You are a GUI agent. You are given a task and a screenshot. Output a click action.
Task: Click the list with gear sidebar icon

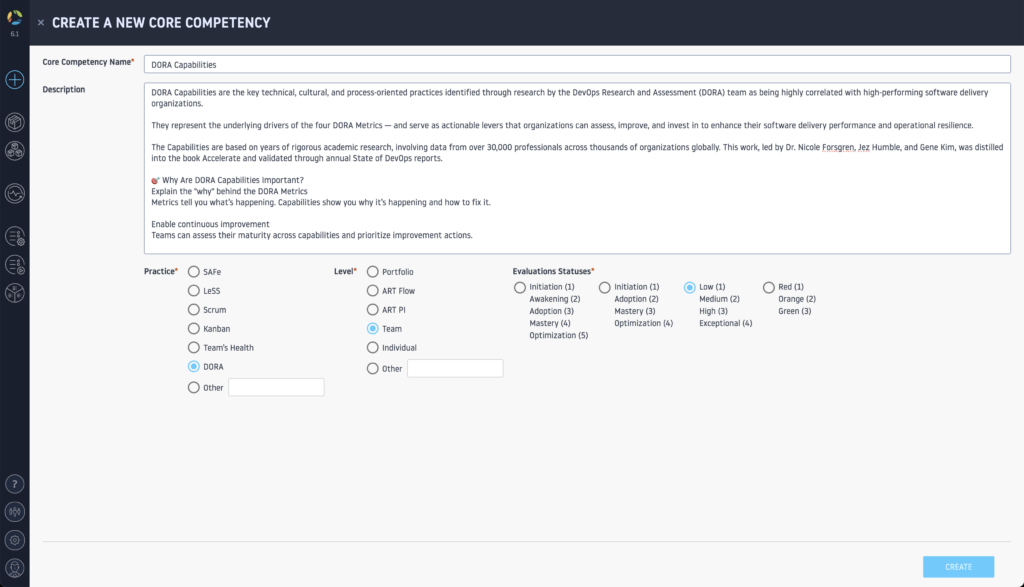tap(14, 236)
